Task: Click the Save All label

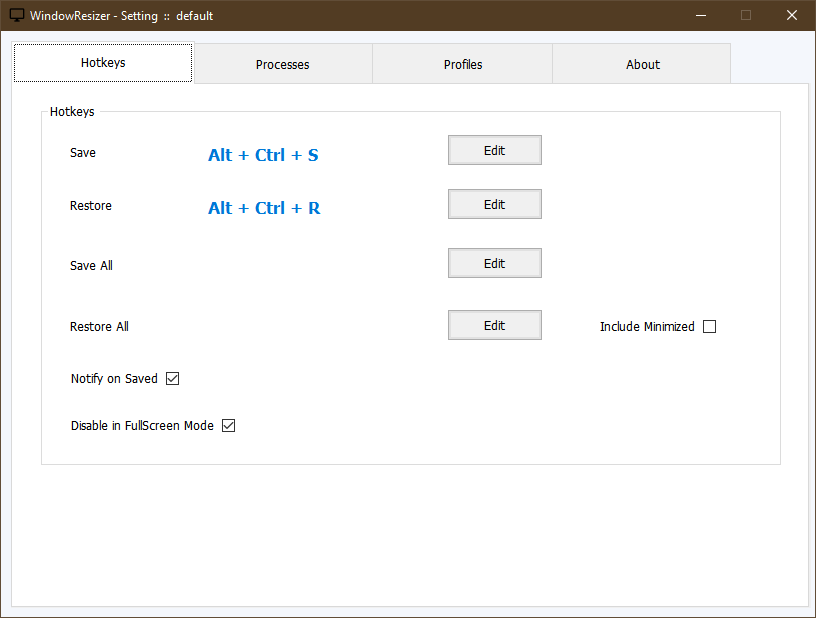Action: tap(91, 265)
